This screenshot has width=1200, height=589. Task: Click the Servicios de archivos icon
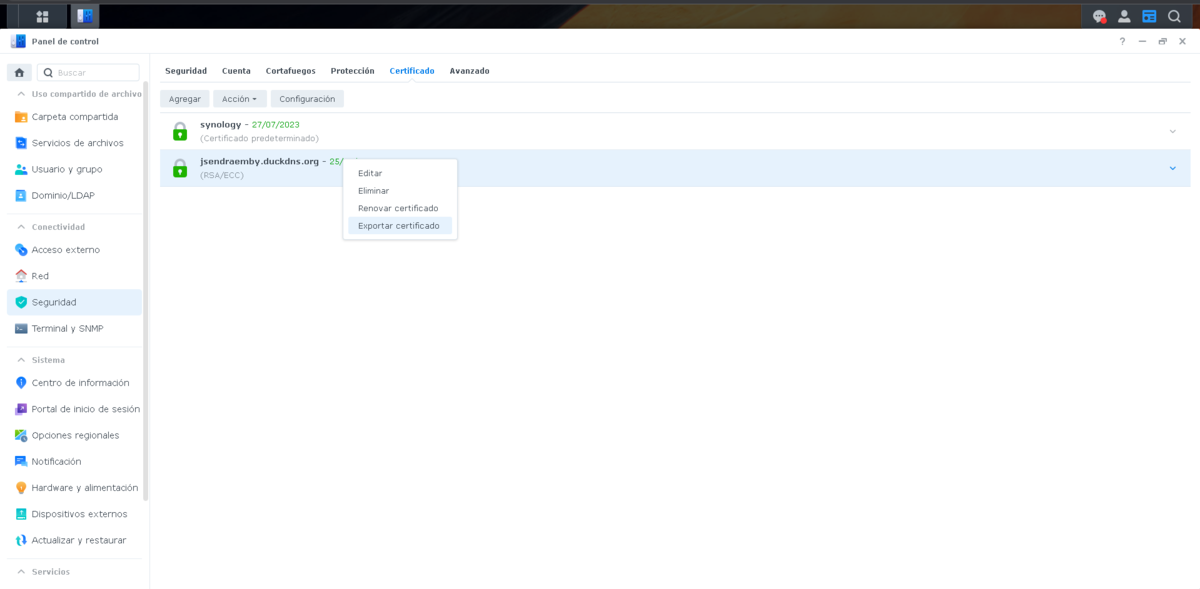tap(21, 143)
